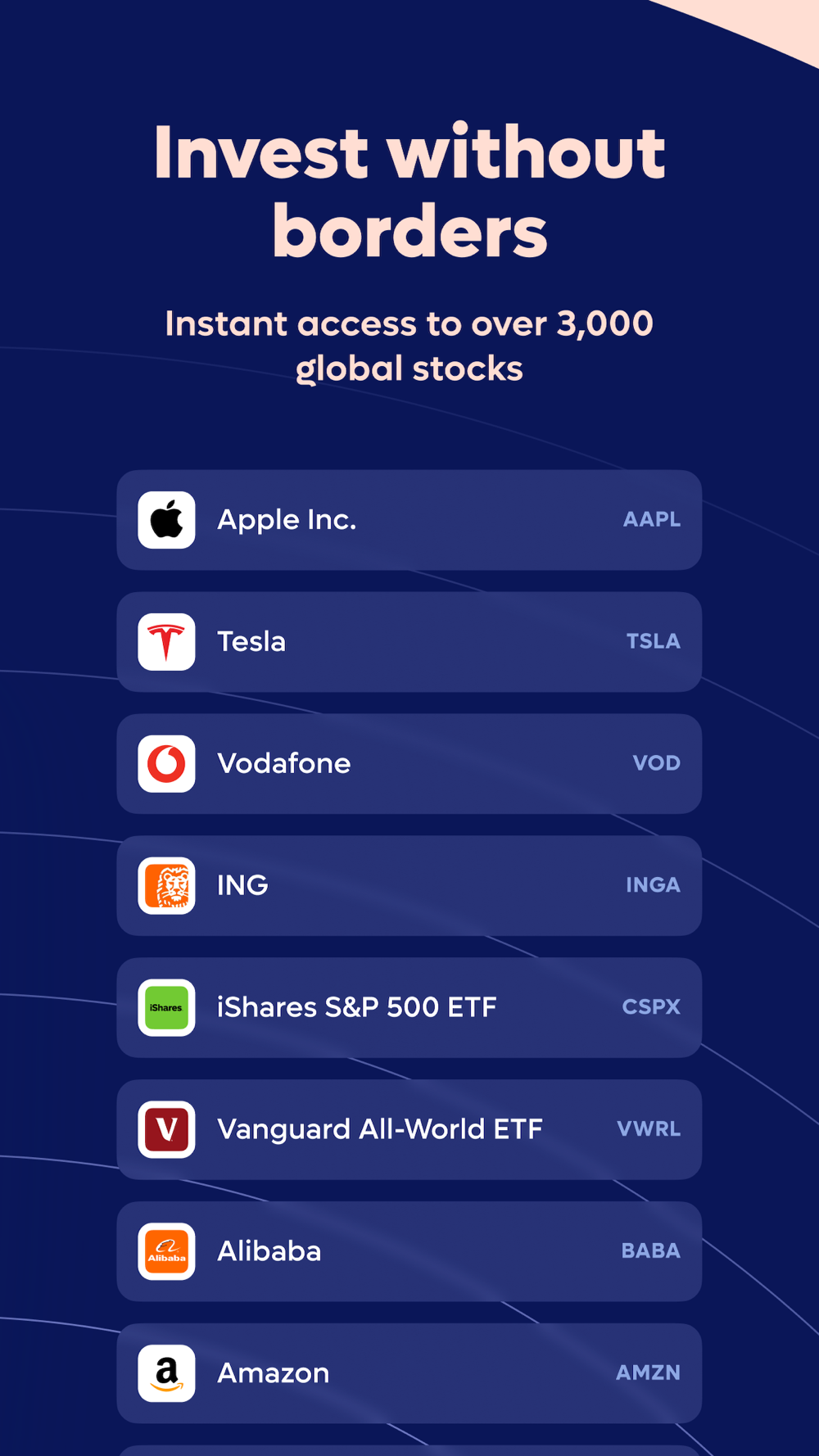
Task: Click the BABA ticker label
Action: pos(651,1251)
